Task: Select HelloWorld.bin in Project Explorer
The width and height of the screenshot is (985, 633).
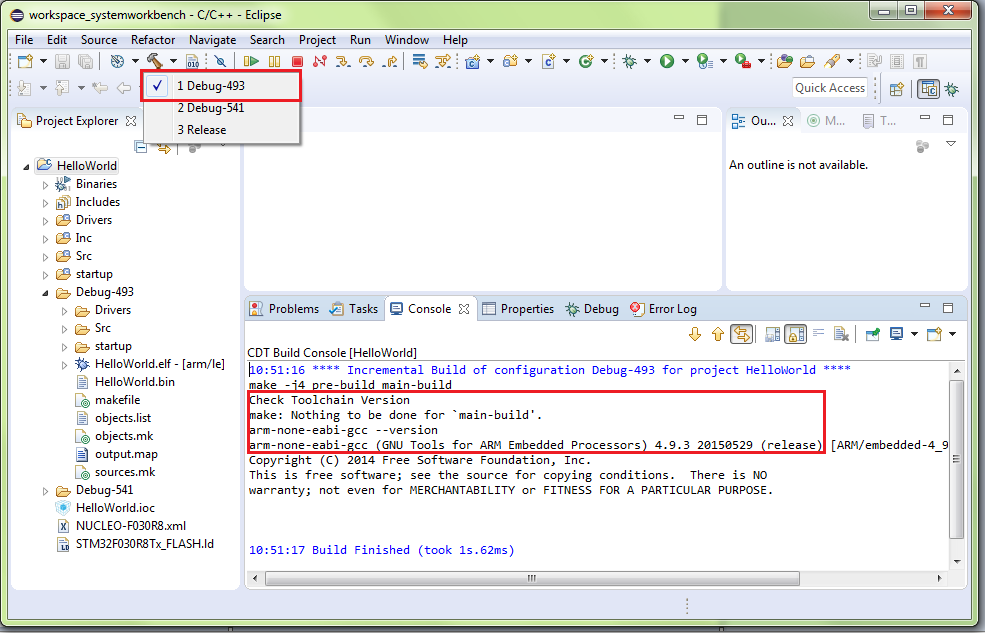Action: coord(126,382)
